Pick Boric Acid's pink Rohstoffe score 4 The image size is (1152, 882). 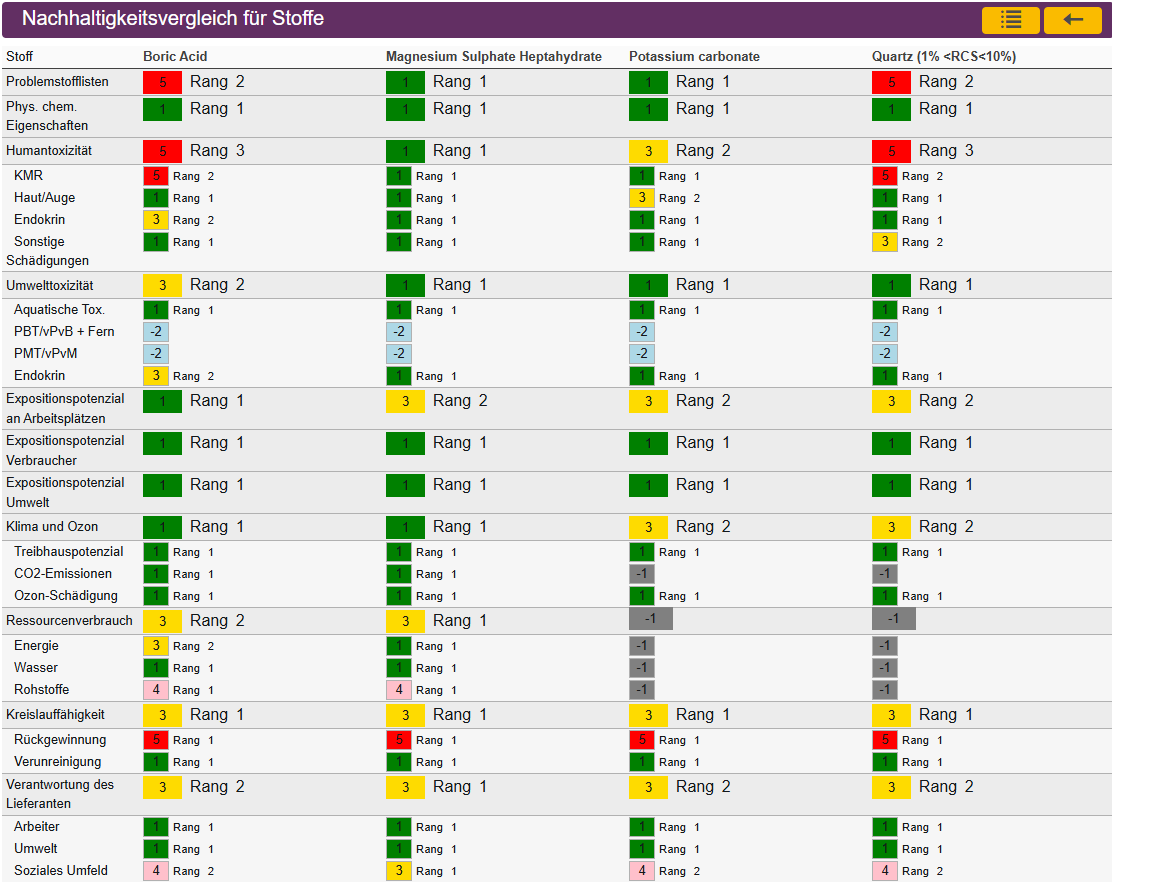click(156, 690)
